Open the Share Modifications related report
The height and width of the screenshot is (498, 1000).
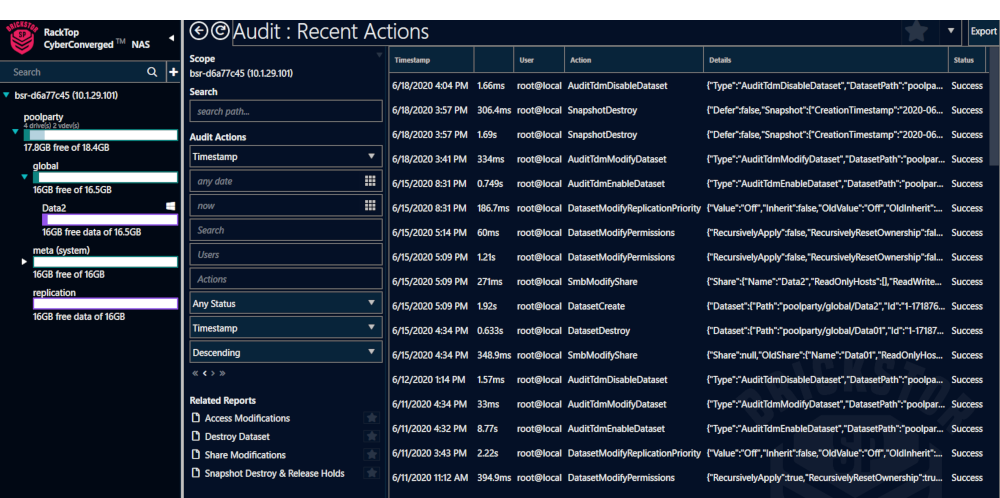pos(244,455)
